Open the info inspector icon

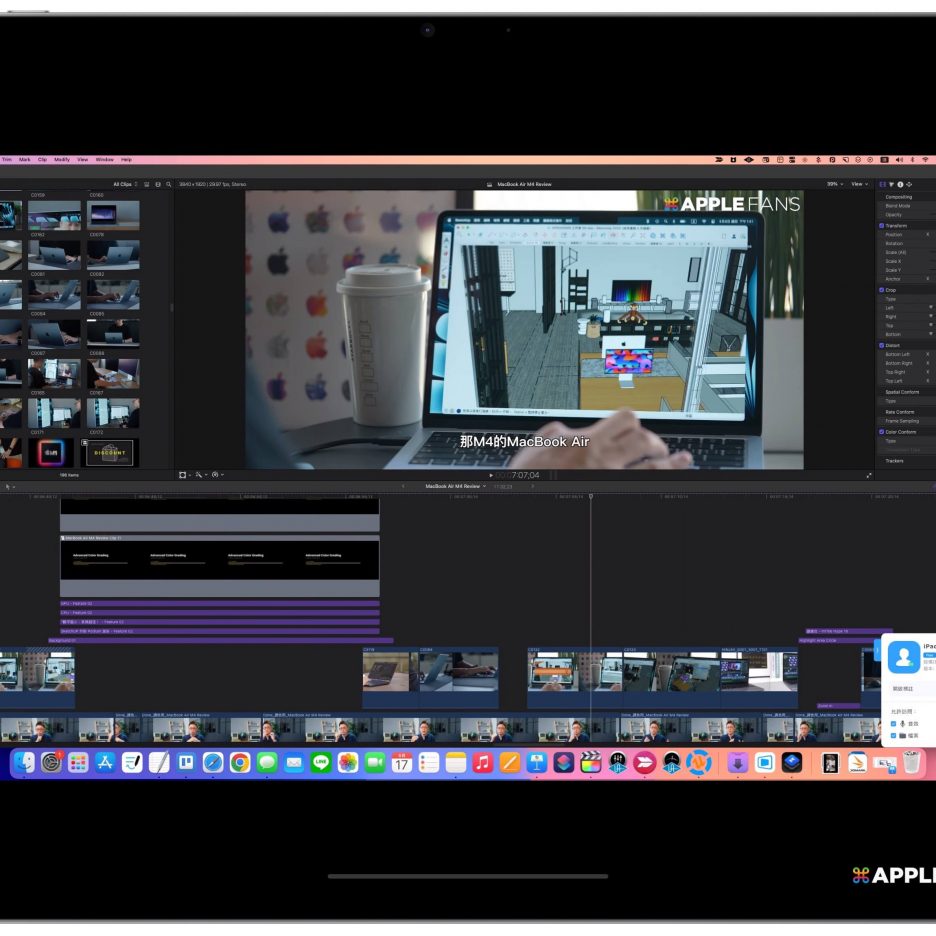(900, 184)
